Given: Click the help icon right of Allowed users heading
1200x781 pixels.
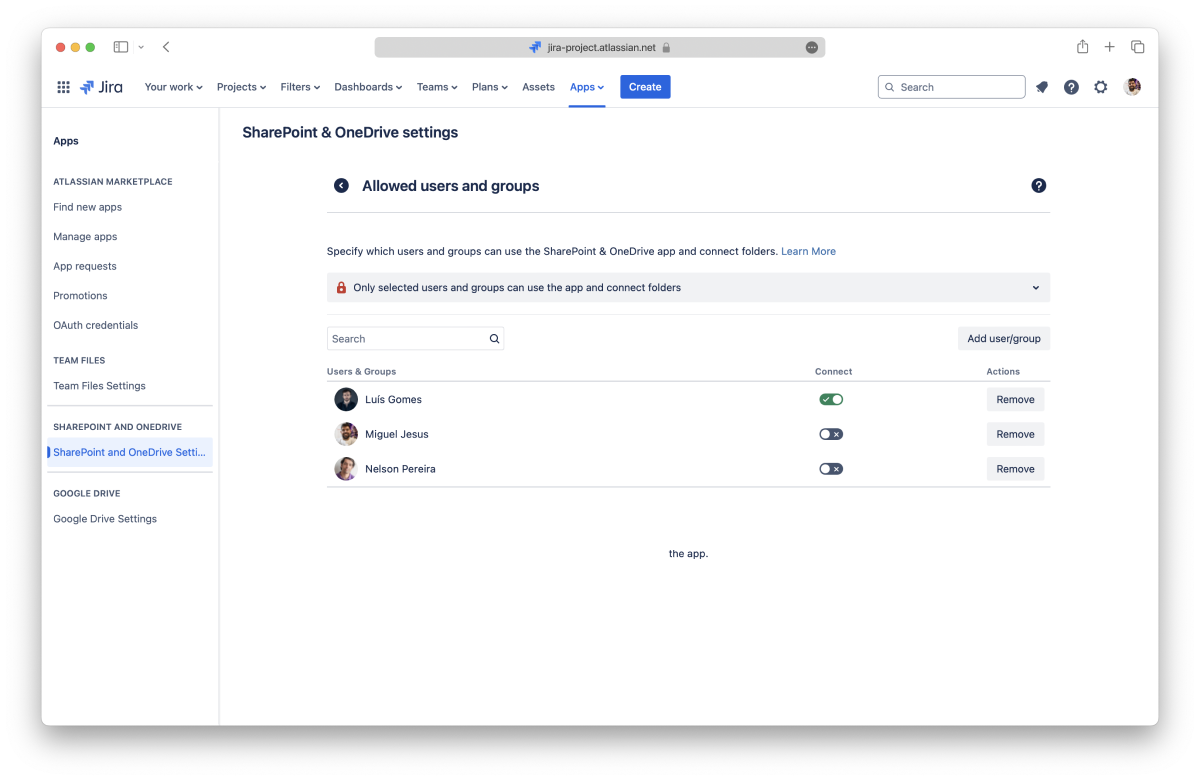Looking at the screenshot, I should [1038, 186].
